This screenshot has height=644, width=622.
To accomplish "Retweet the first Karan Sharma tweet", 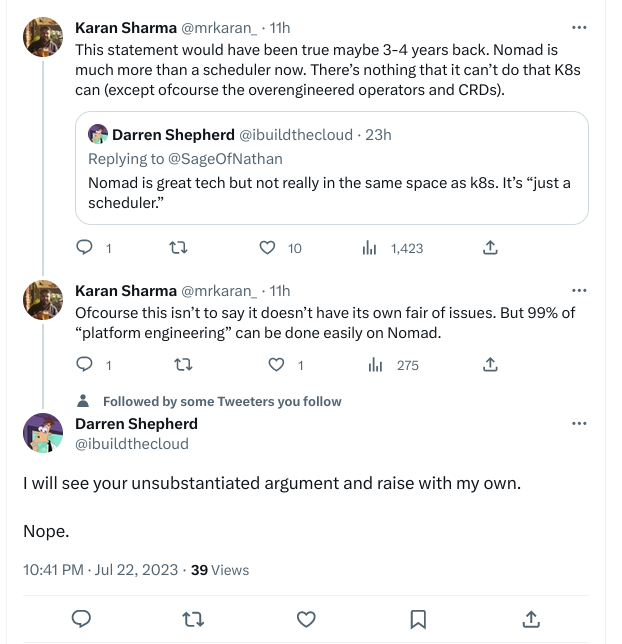I will point(178,248).
